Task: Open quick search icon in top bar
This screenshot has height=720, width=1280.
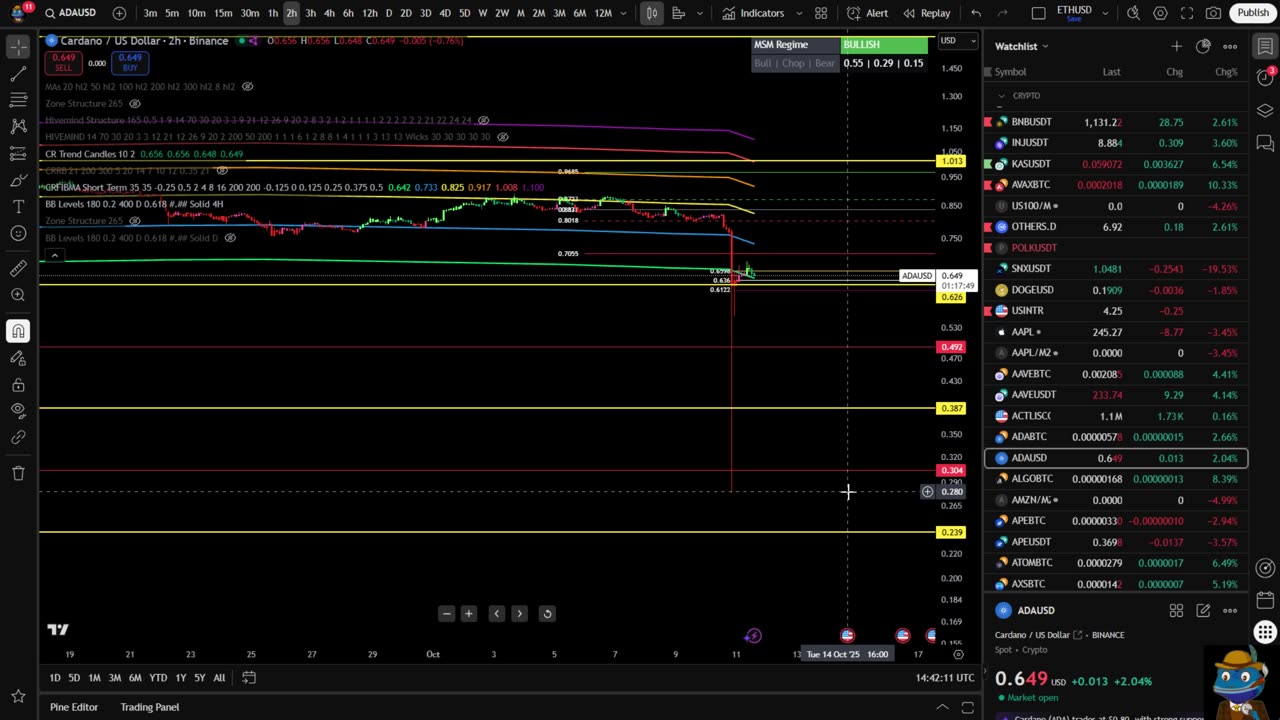Action: tap(1133, 13)
